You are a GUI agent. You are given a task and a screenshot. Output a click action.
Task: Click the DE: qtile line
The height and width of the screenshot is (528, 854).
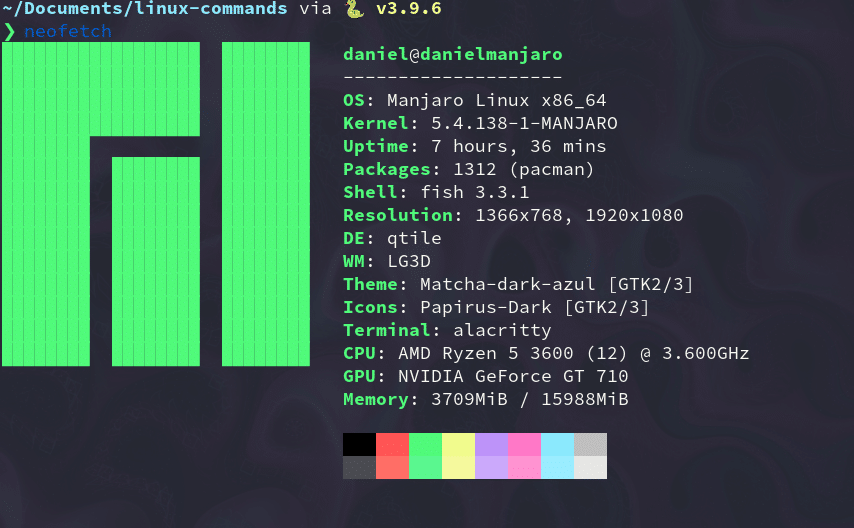click(392, 238)
